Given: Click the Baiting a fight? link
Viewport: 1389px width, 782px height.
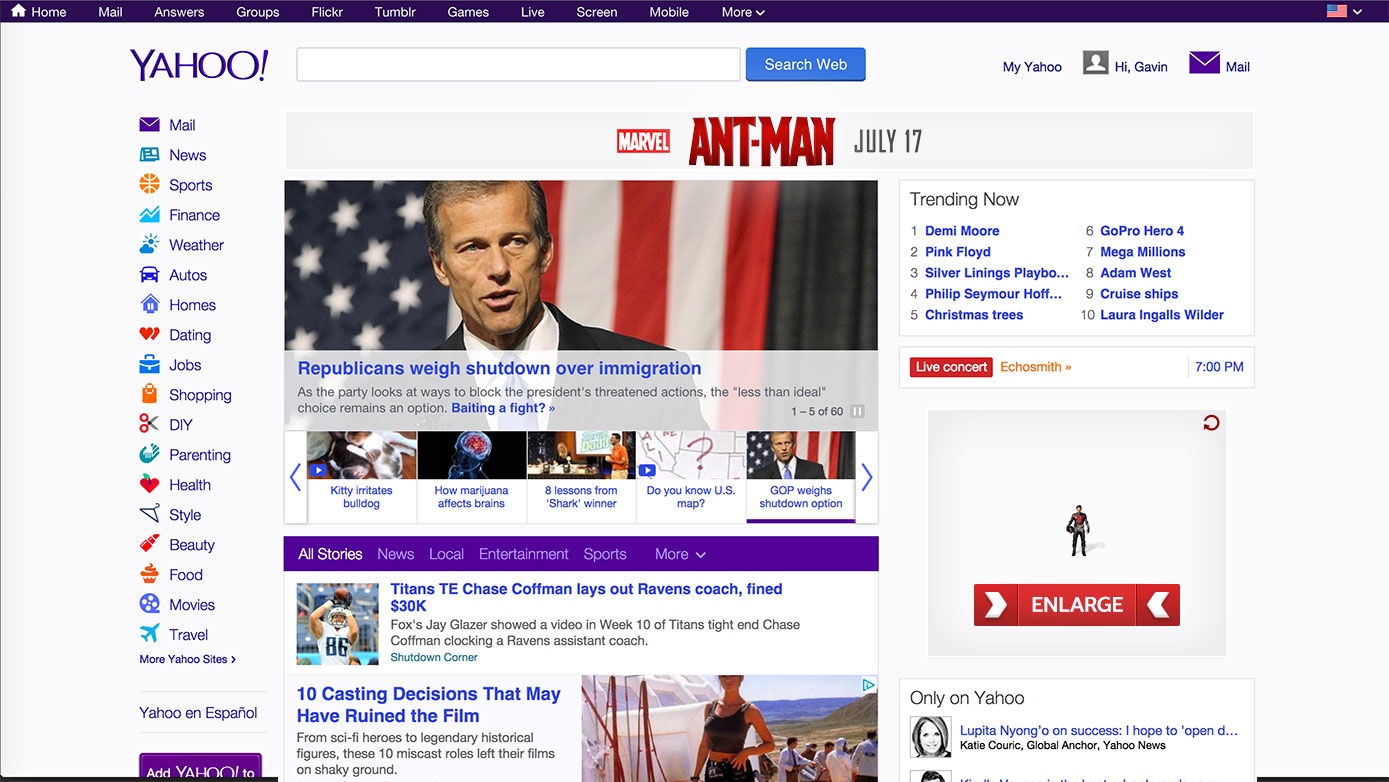Looking at the screenshot, I should 503,408.
